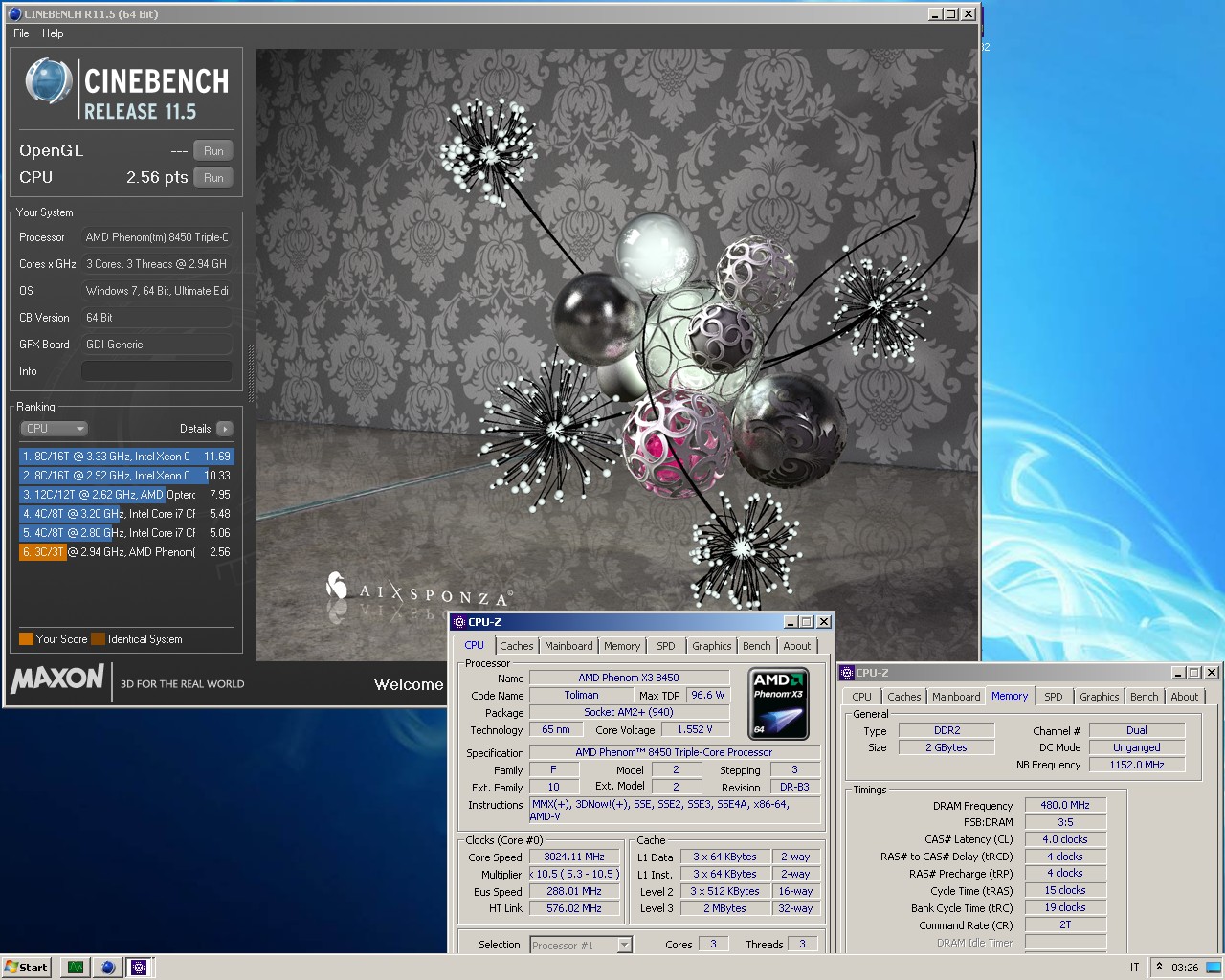This screenshot has width=1225, height=980.
Task: Open the File menu in Cinebench
Action: 21,33
